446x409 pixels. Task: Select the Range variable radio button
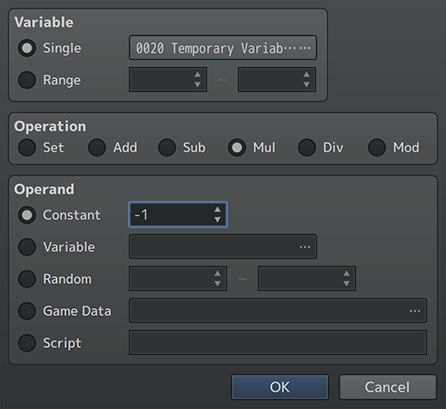click(27, 80)
